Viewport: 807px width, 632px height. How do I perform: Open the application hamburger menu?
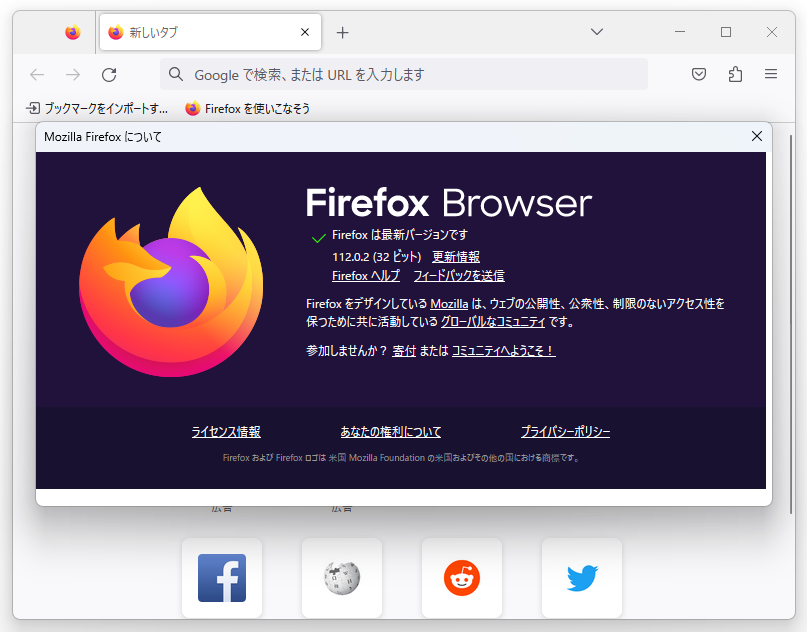770,74
